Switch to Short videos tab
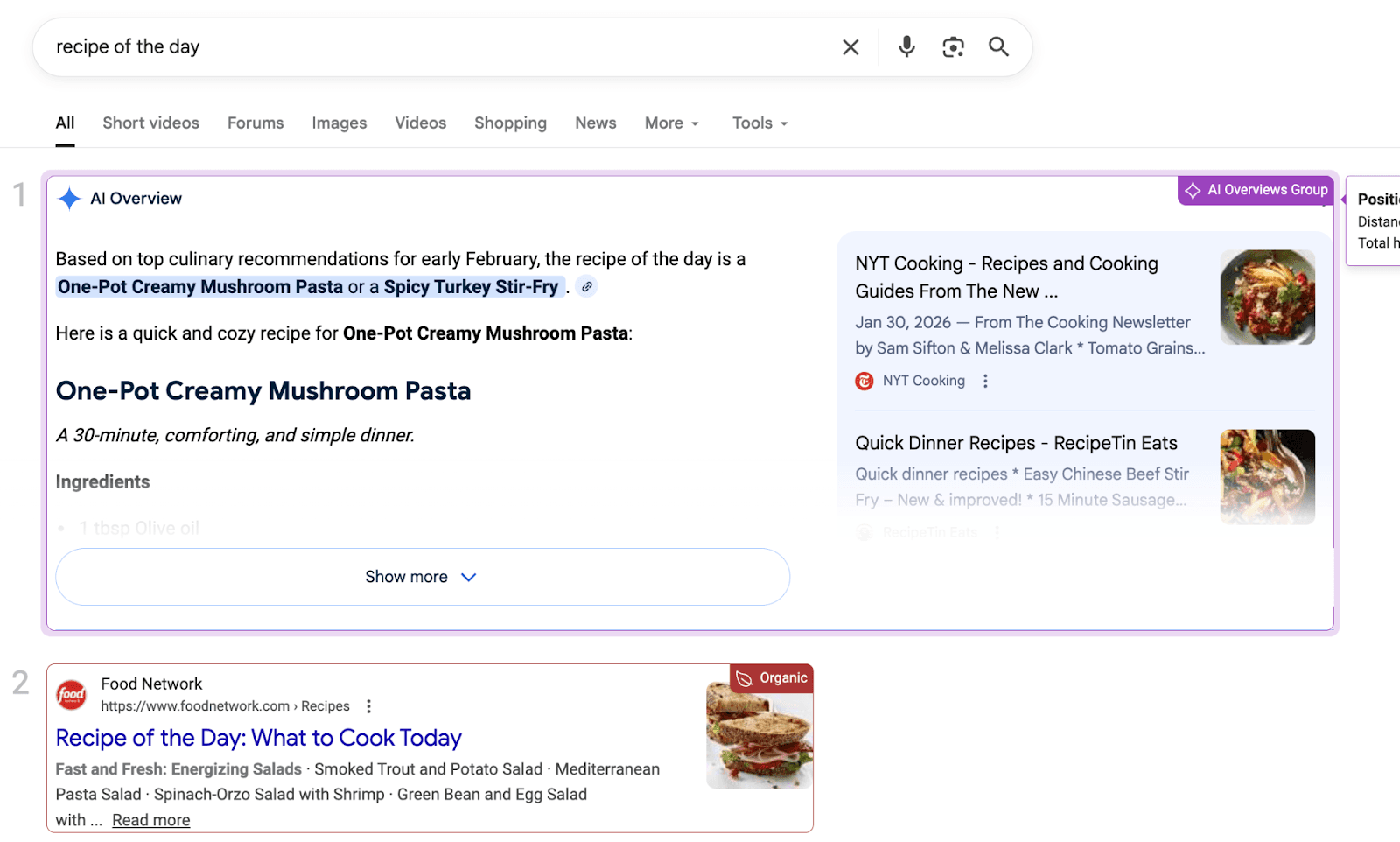 point(151,123)
